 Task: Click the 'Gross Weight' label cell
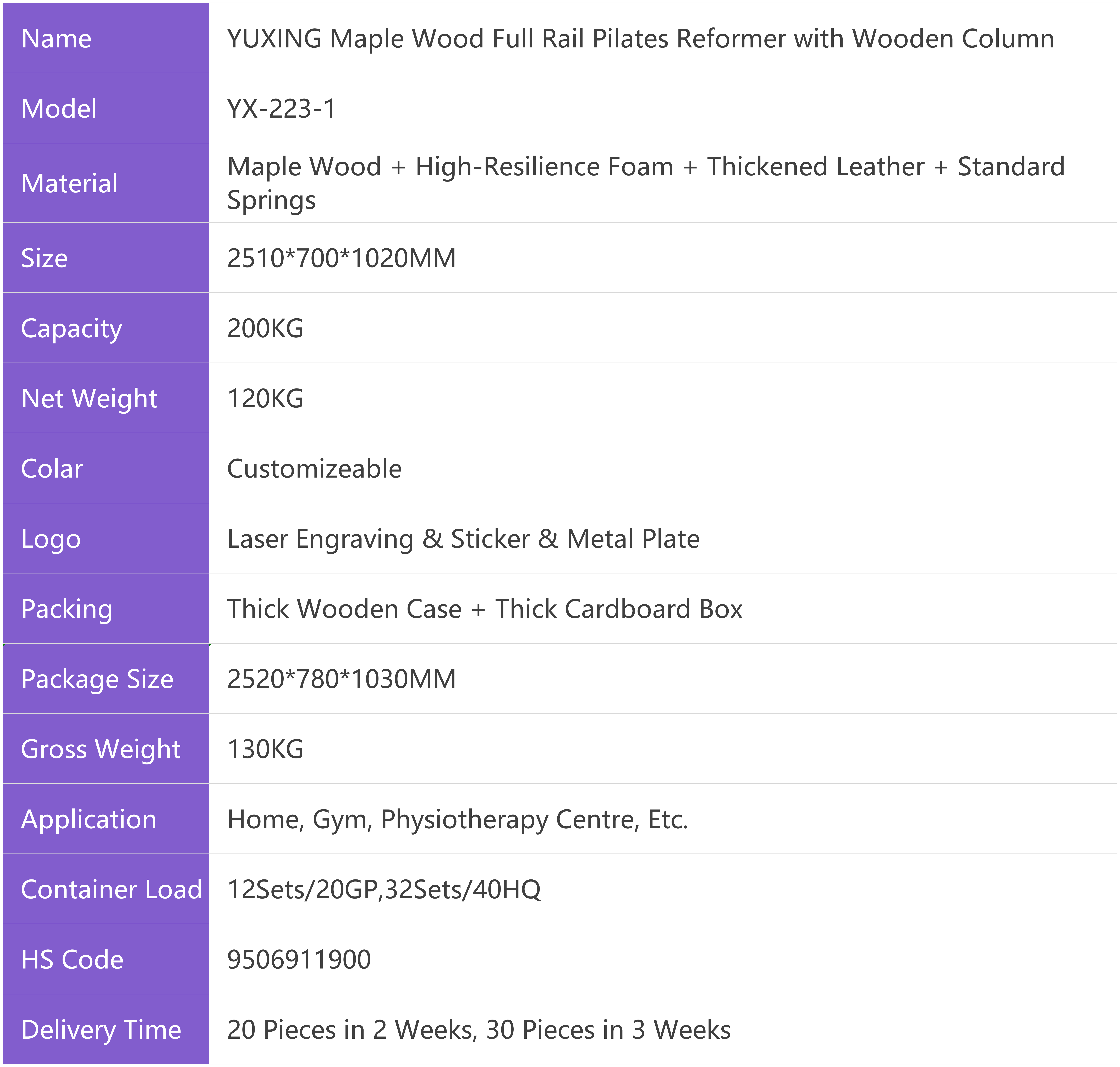click(106, 748)
